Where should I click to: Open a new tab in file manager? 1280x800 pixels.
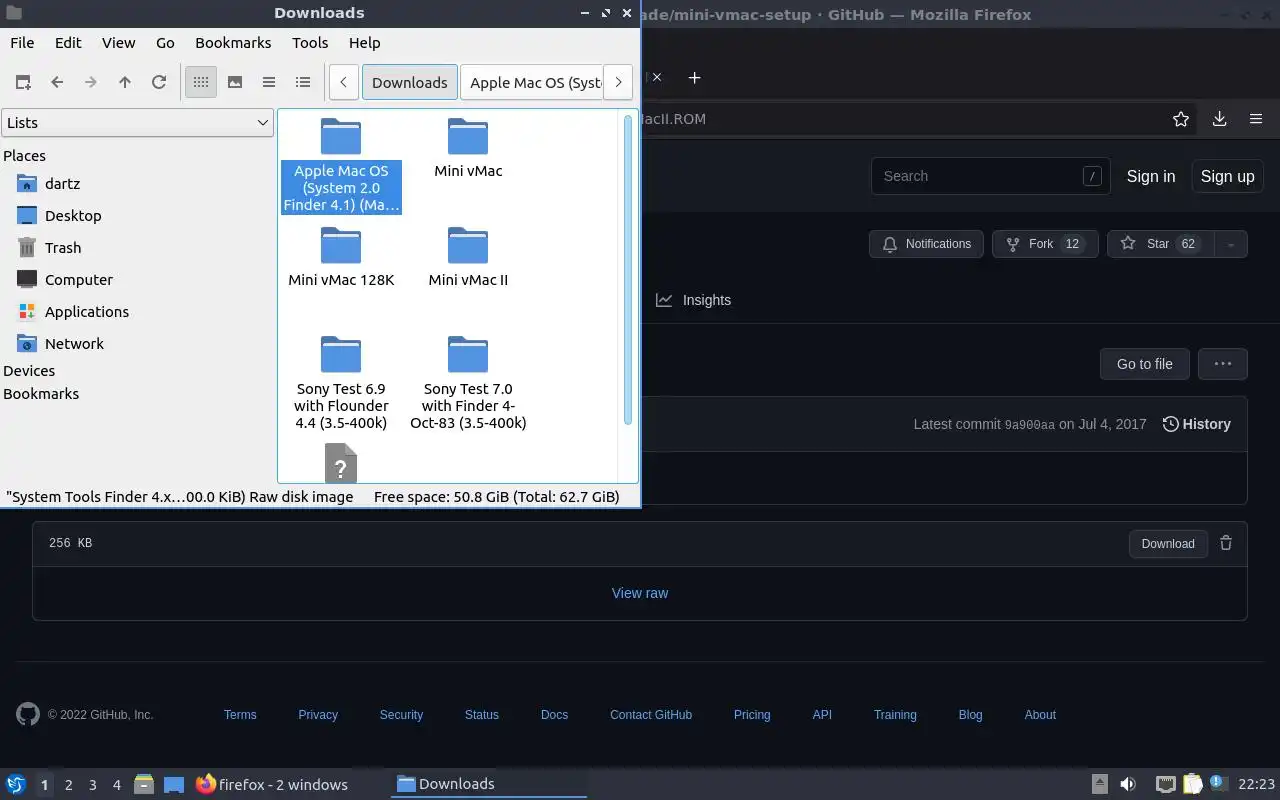click(x=23, y=82)
